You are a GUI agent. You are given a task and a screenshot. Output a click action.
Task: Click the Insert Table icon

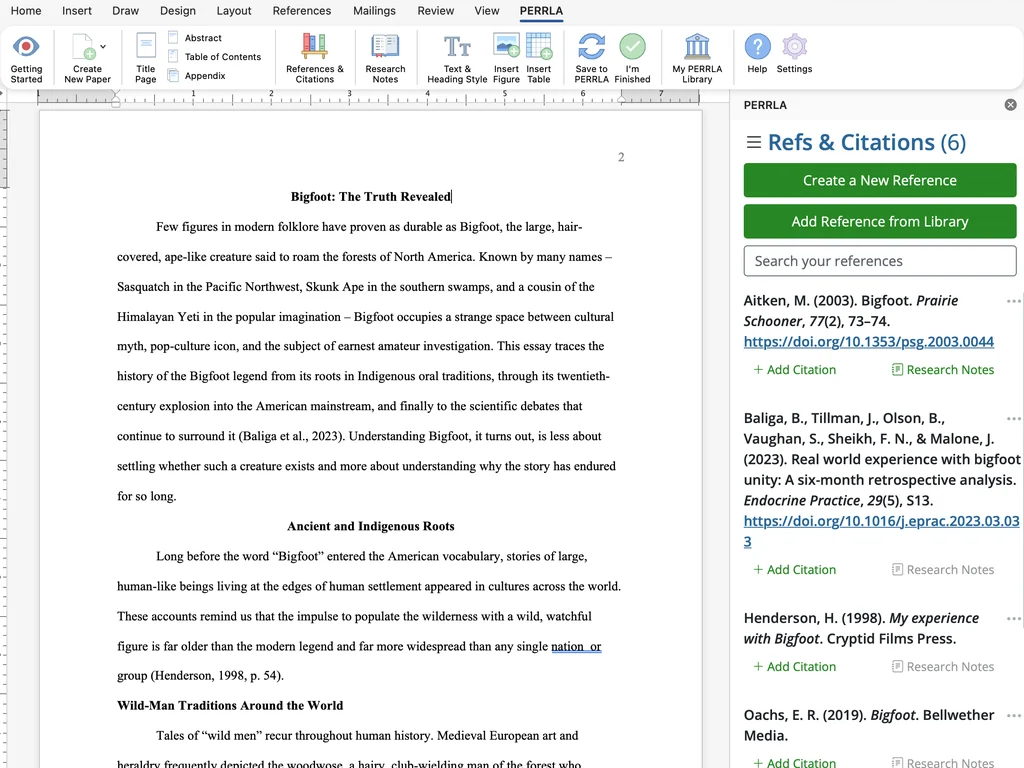pos(539,47)
